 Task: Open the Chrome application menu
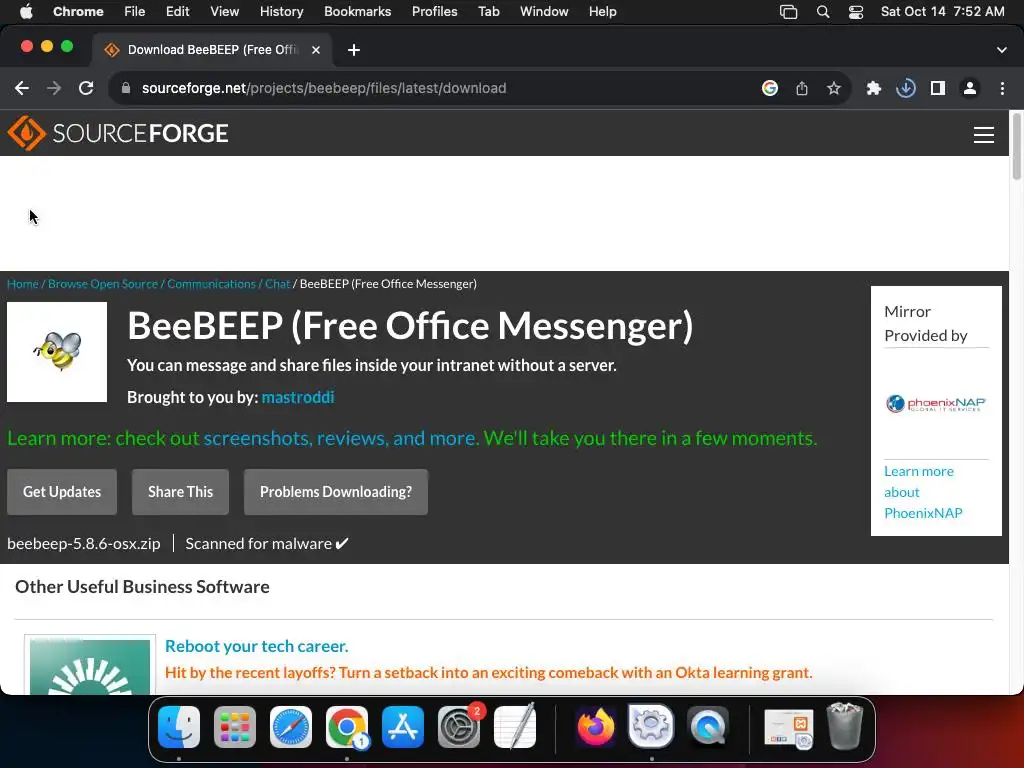(x=78, y=12)
